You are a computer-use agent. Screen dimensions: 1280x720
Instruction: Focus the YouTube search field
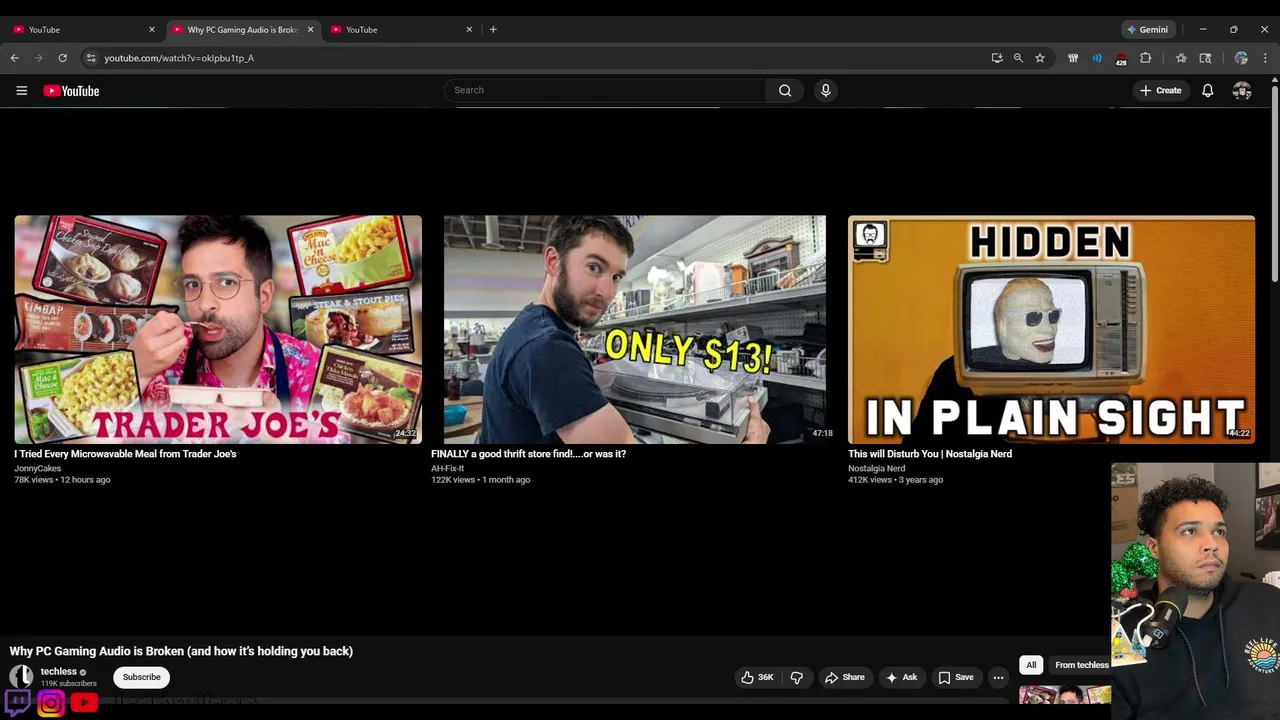click(x=605, y=90)
